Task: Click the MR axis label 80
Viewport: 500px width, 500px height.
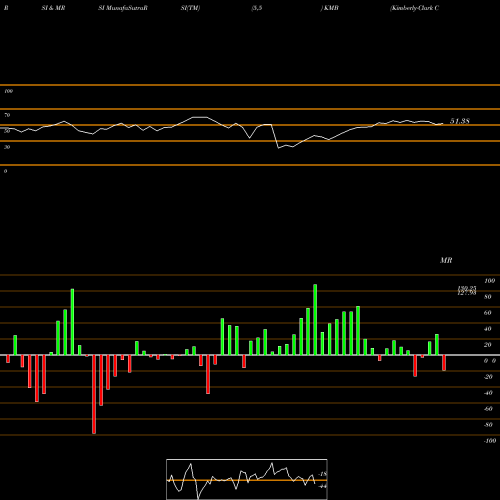Action: tap(488, 297)
